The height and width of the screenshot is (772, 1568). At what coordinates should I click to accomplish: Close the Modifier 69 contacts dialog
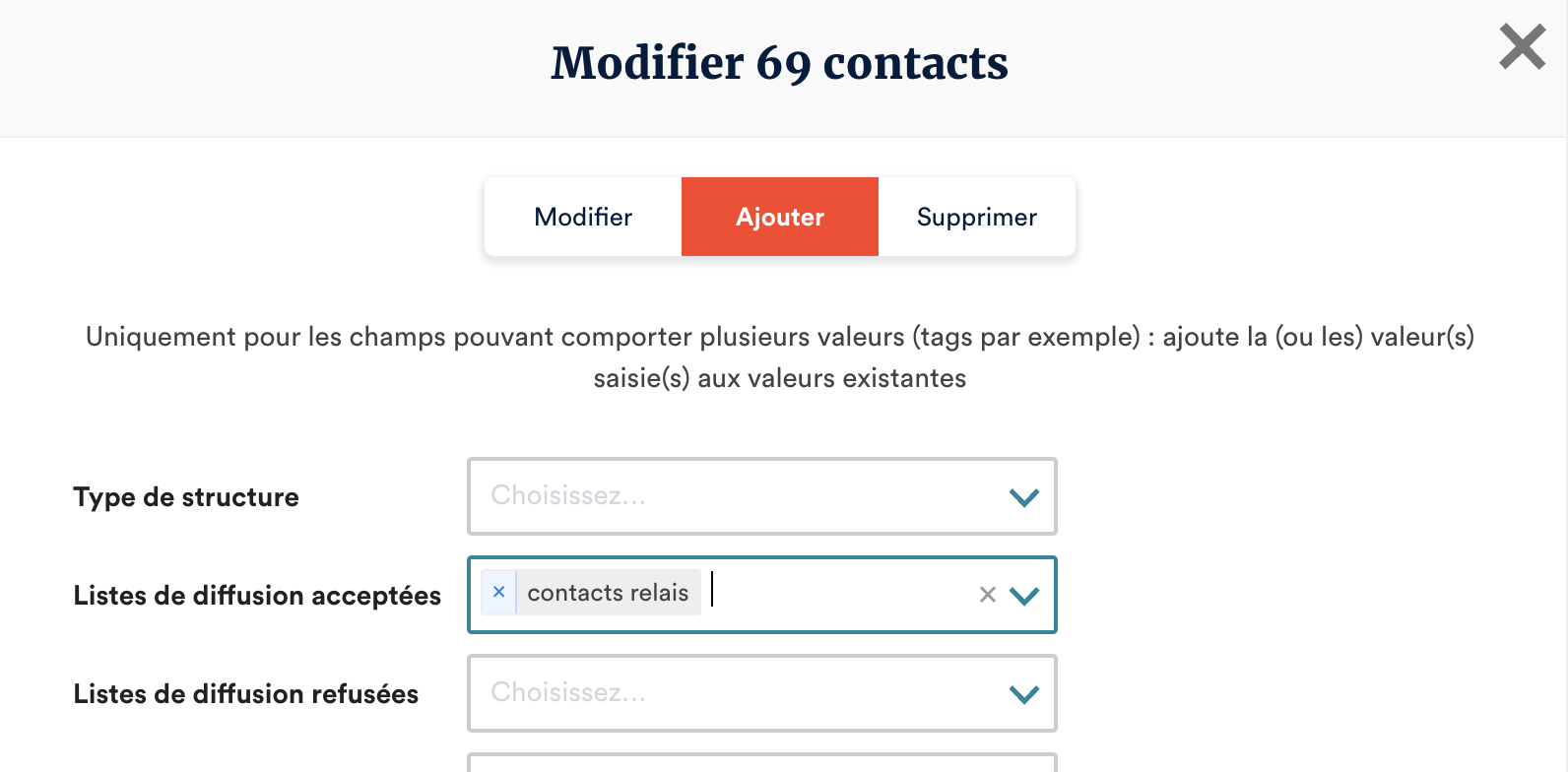[x=1522, y=47]
